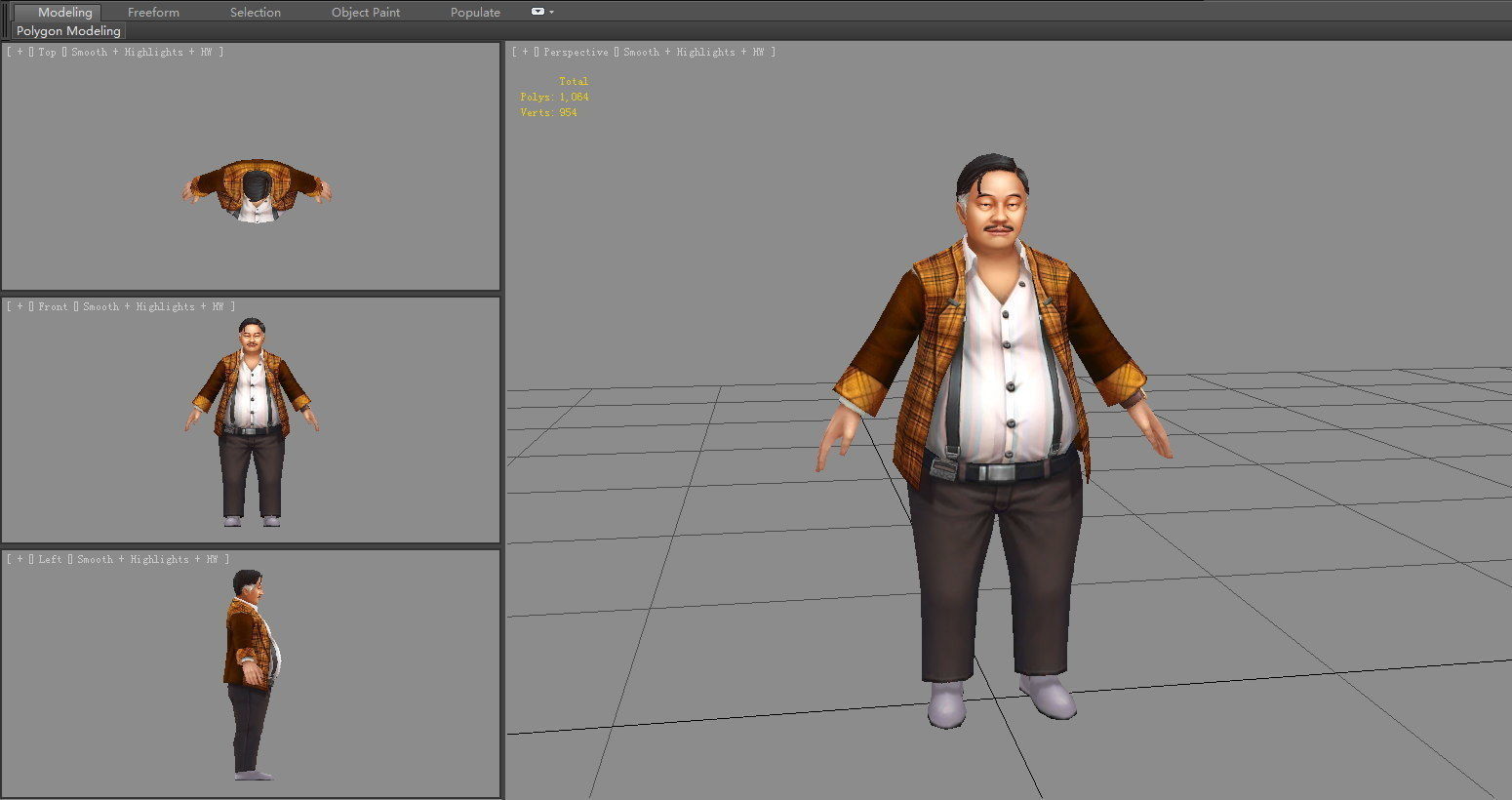Open shading menu of the Top viewport
This screenshot has width=1512, height=800.
[x=141, y=53]
